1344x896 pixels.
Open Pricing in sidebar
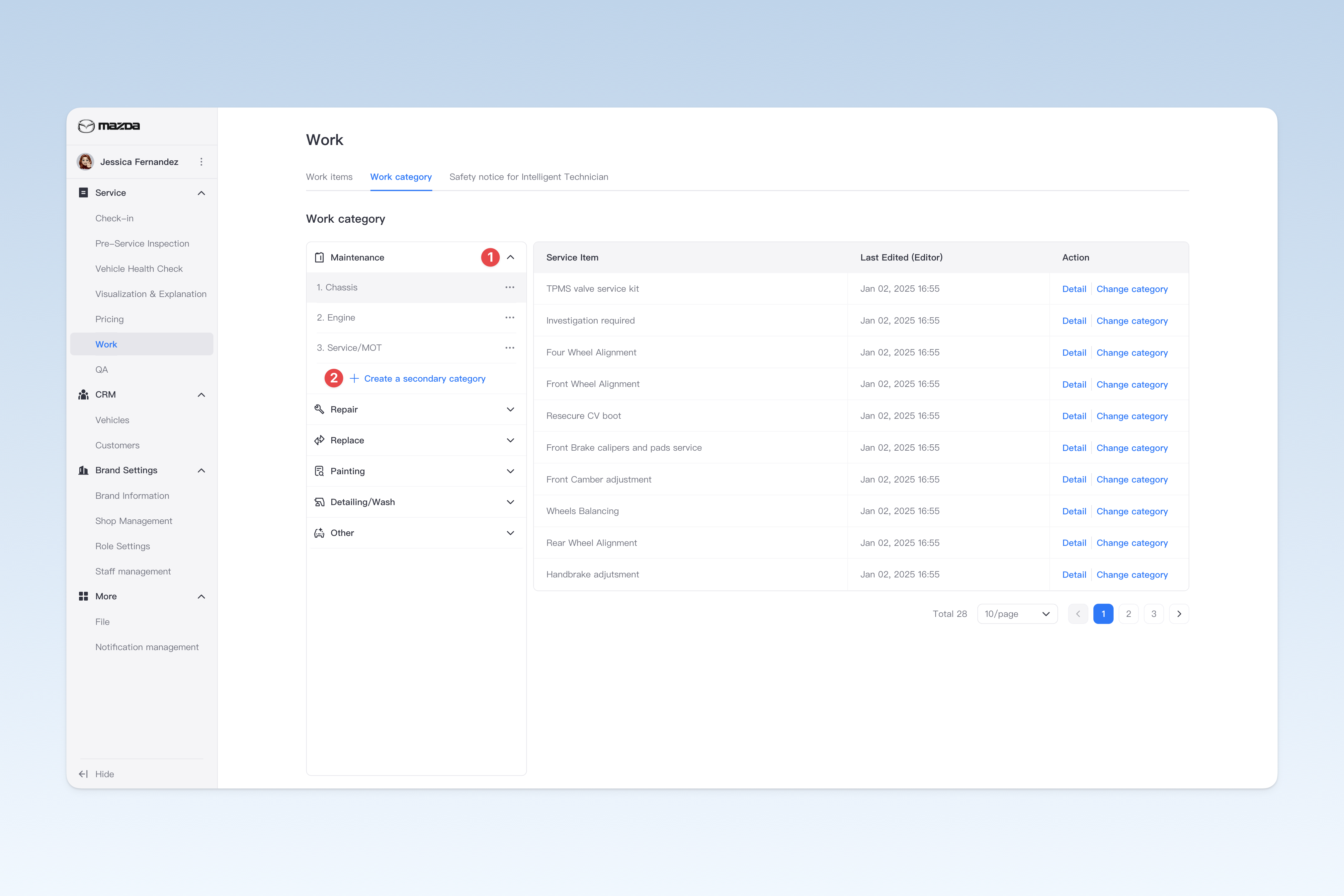109,319
